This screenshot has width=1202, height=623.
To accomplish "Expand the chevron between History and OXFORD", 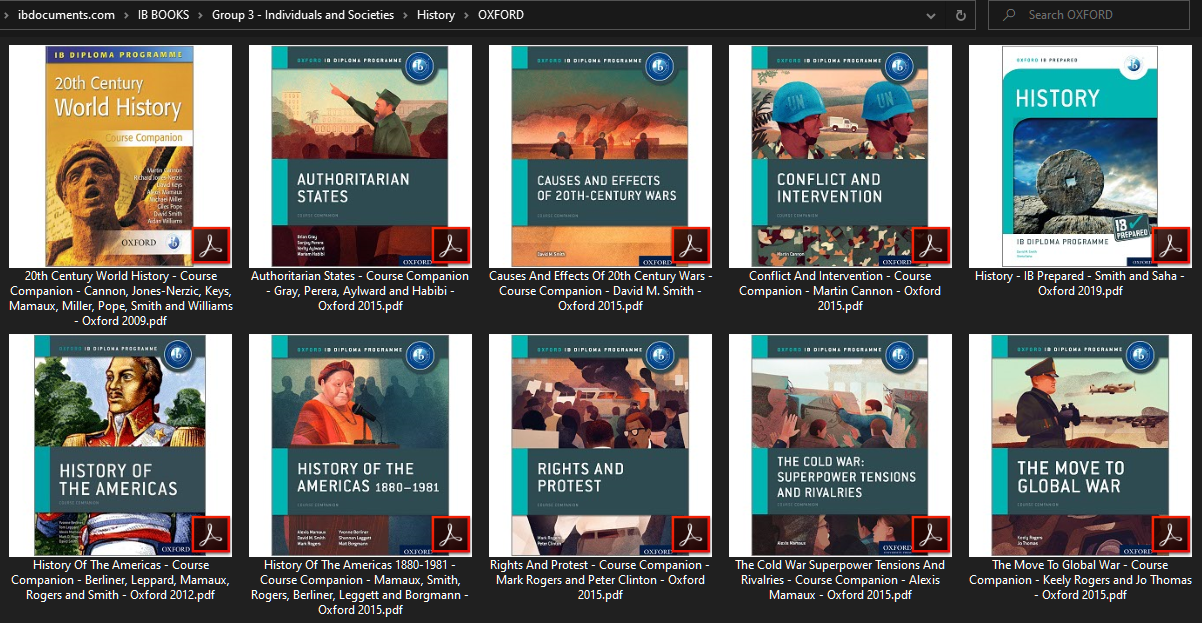I will [x=466, y=15].
